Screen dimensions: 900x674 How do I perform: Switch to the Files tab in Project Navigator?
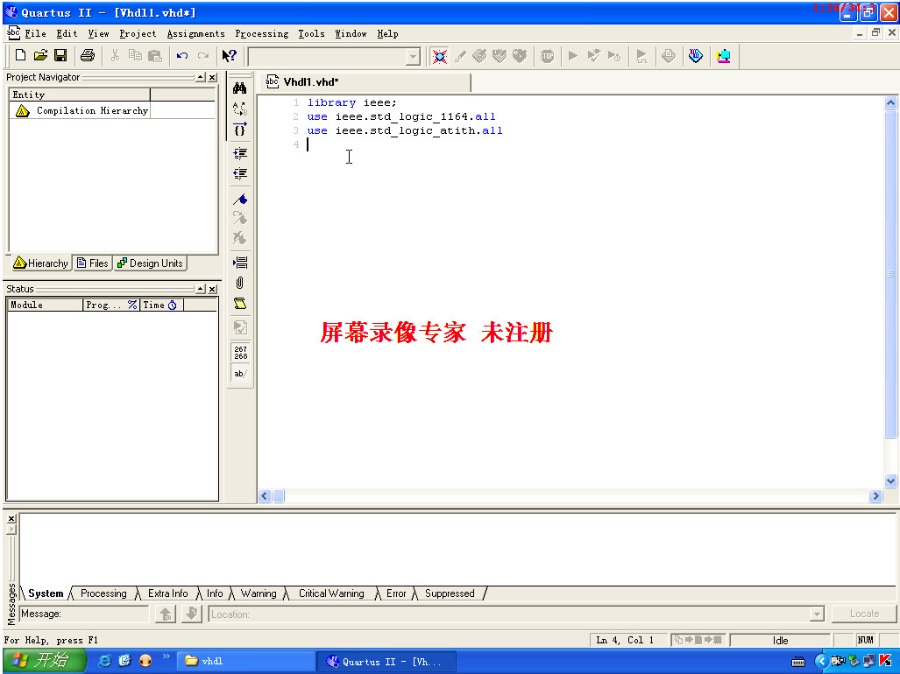coord(92,263)
